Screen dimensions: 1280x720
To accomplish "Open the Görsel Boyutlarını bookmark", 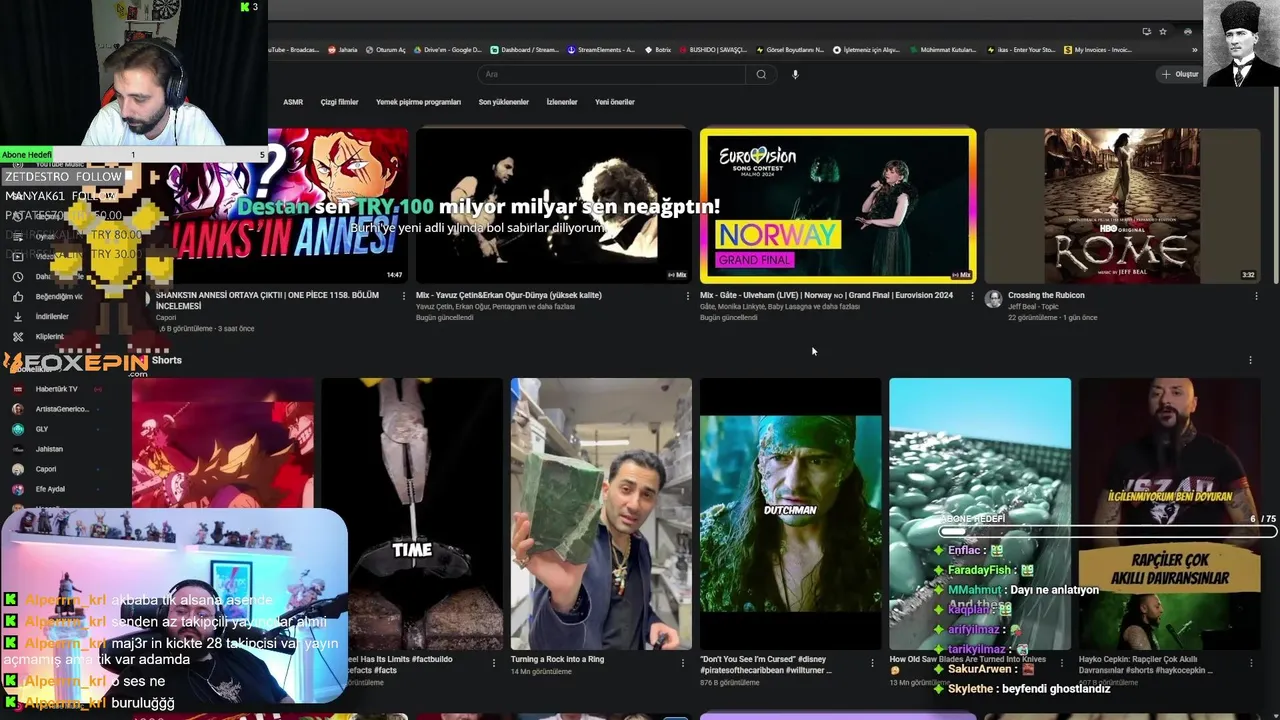I will pyautogui.click(x=790, y=50).
